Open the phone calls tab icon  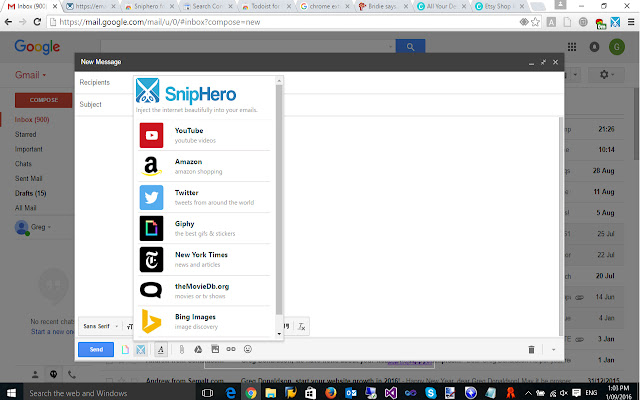click(71, 374)
